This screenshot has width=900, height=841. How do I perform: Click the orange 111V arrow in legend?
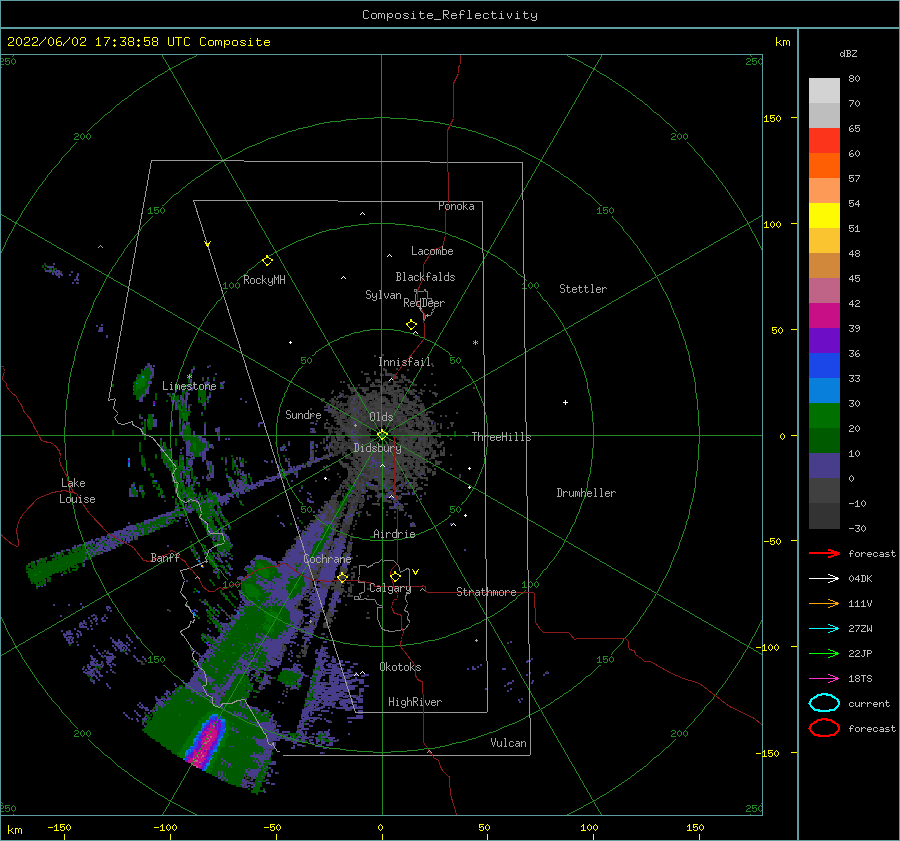(824, 603)
